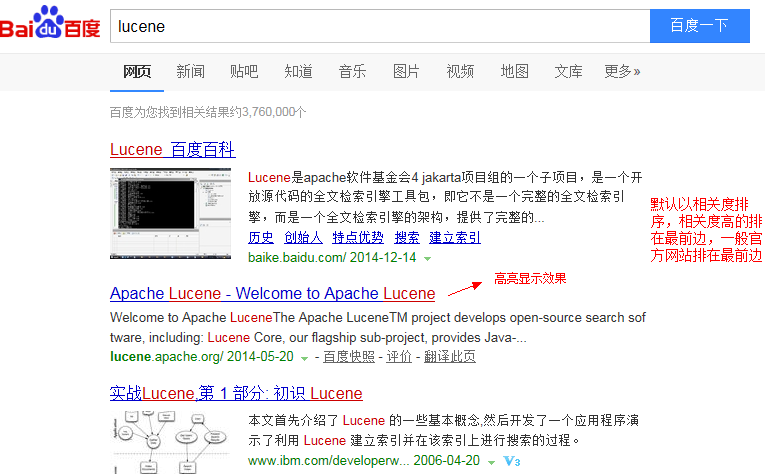Viewport: 765px width, 474px height.
Task: Open the 搜索 sublink
Action: coord(407,237)
